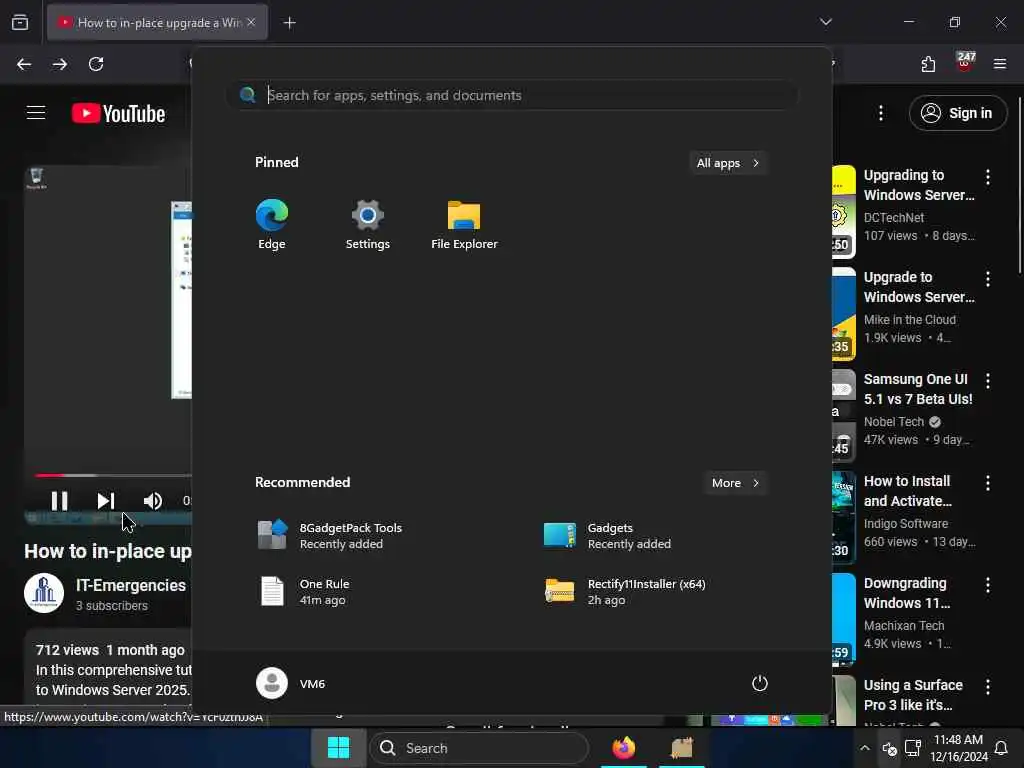Viewport: 1024px width, 768px height.
Task: Click the extension badge showing 247
Action: (x=965, y=63)
